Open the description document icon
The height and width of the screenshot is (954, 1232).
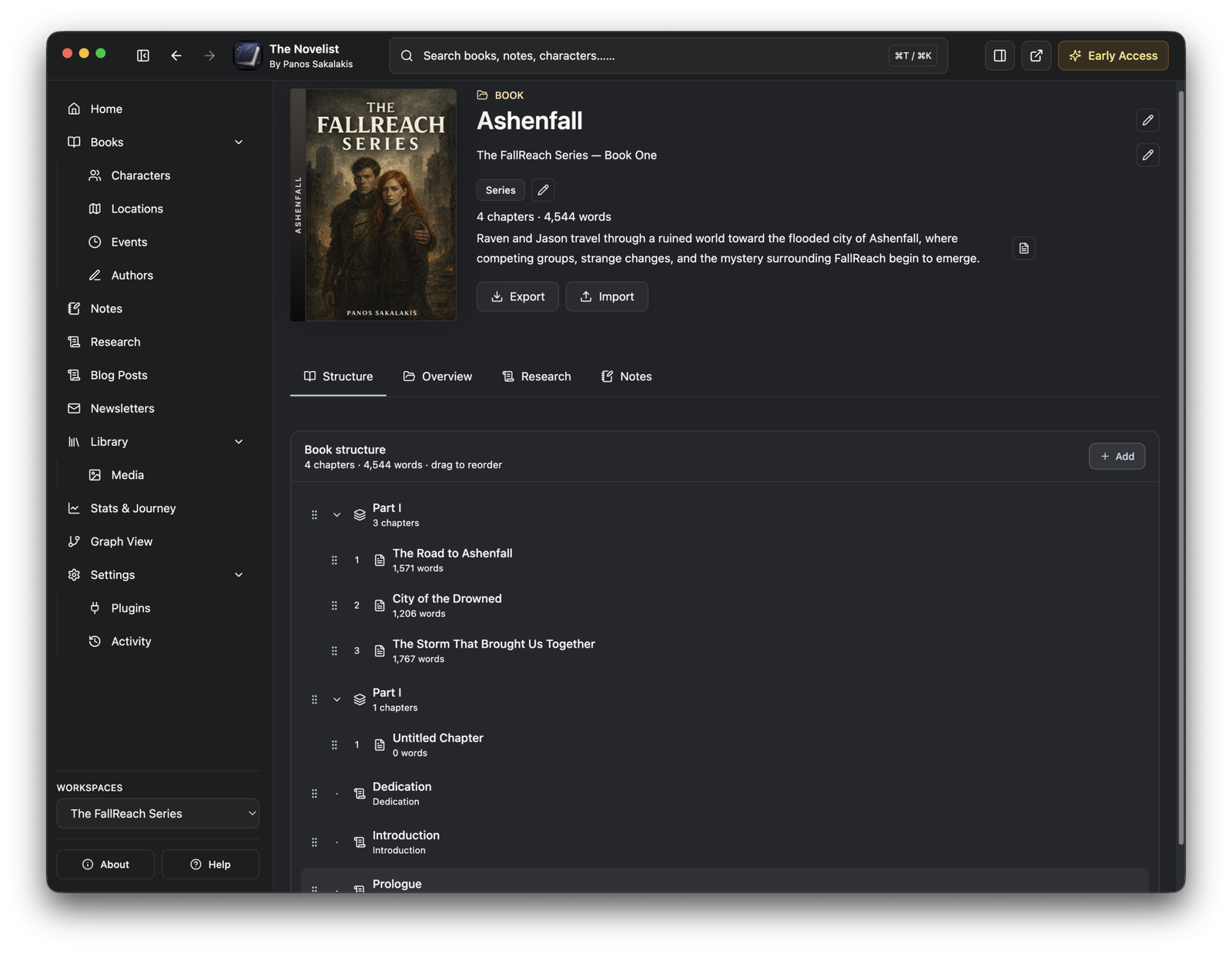(1023, 248)
